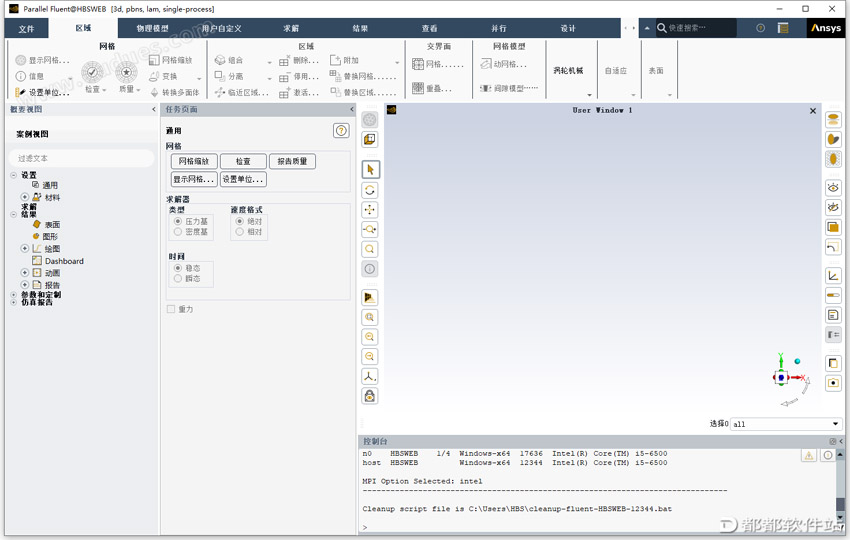Select 相对 velocity formulation radio button
This screenshot has height=540, width=850.
240,232
